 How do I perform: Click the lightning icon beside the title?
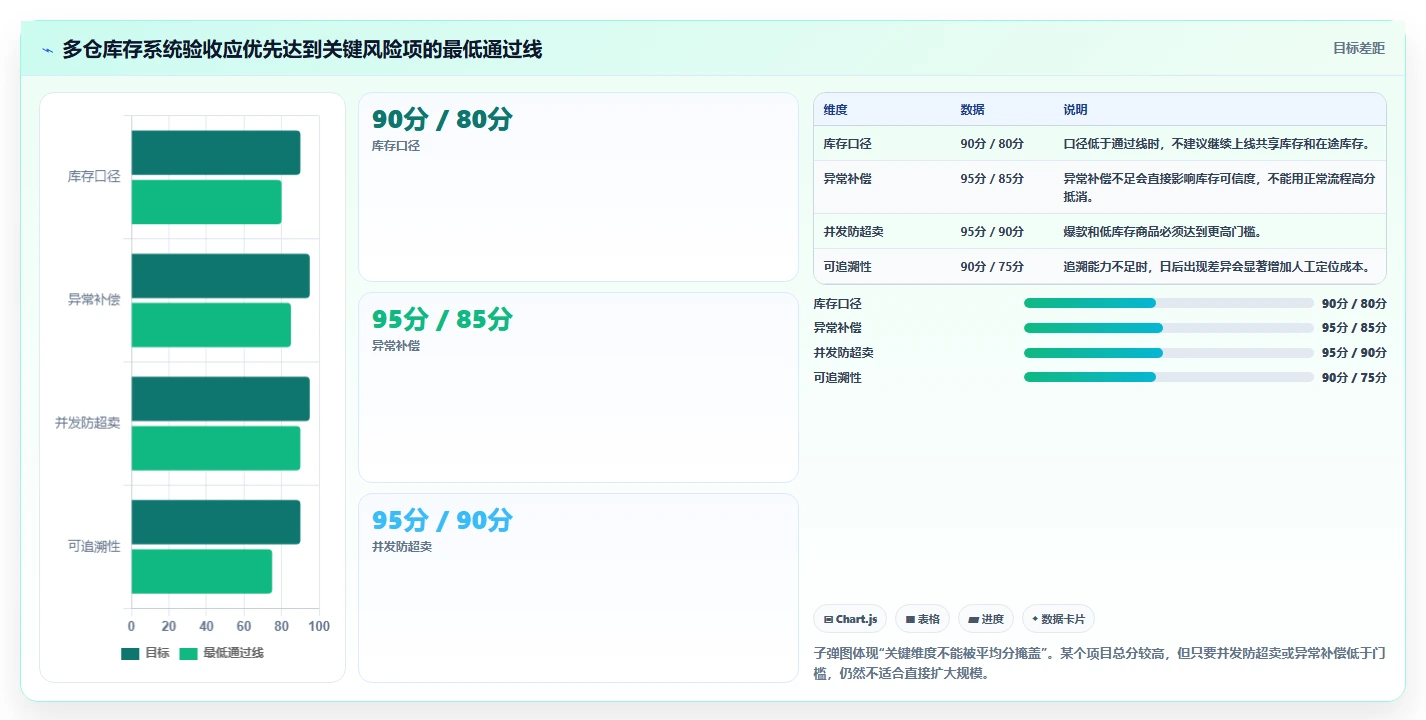click(48, 50)
